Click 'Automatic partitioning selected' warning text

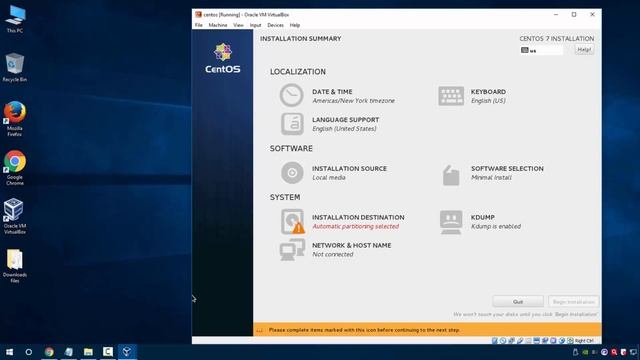tap(356, 227)
